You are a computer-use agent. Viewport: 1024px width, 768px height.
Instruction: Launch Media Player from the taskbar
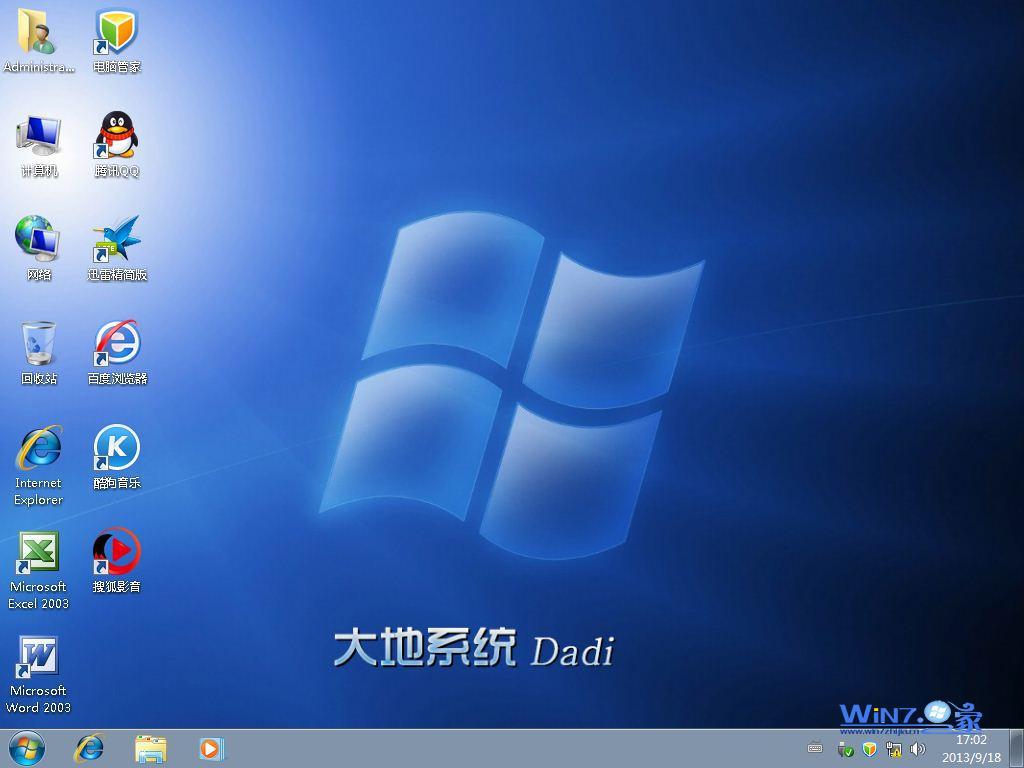(x=210, y=751)
